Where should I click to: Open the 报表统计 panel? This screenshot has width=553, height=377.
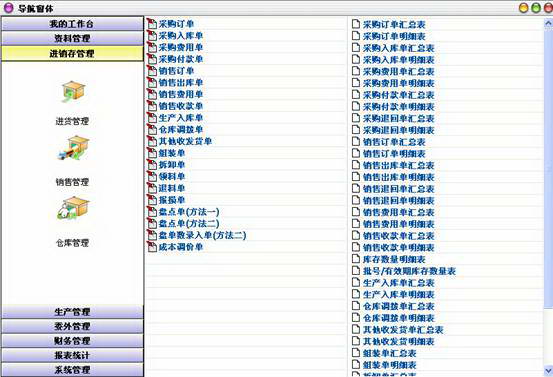point(72,355)
